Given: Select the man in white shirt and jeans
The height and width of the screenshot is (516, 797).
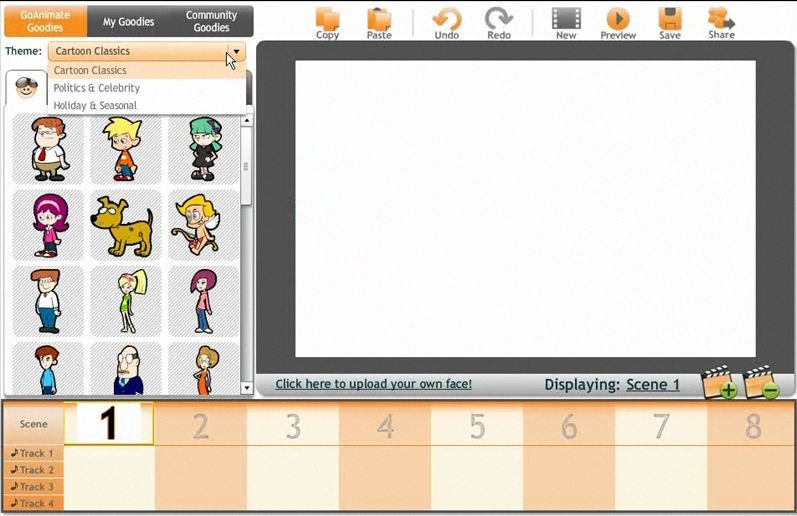Looking at the screenshot, I should click(x=48, y=301).
